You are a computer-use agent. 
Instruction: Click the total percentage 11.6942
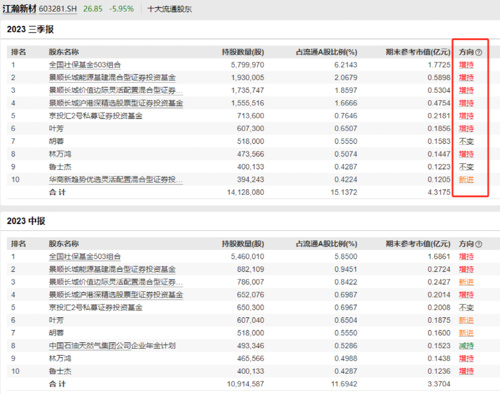coord(344,384)
